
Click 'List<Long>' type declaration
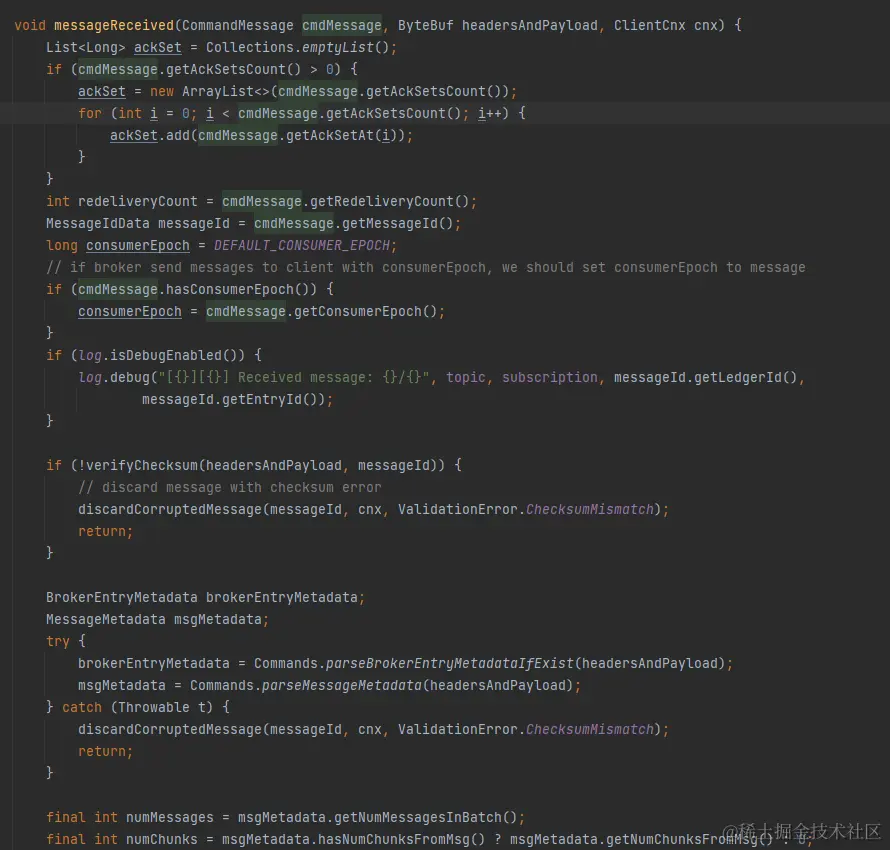[x=86, y=48]
